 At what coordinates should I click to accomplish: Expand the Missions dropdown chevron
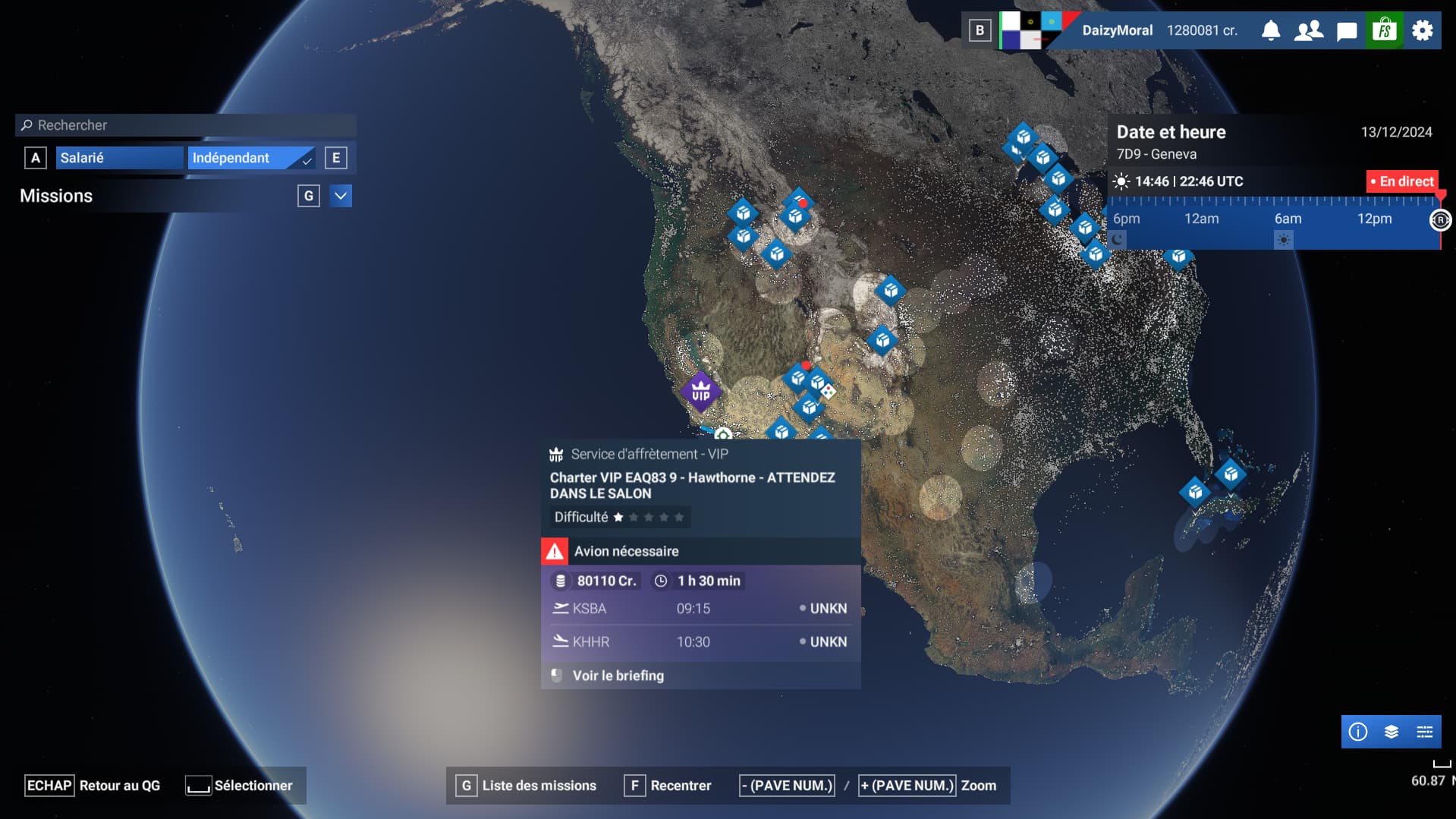pyautogui.click(x=341, y=196)
